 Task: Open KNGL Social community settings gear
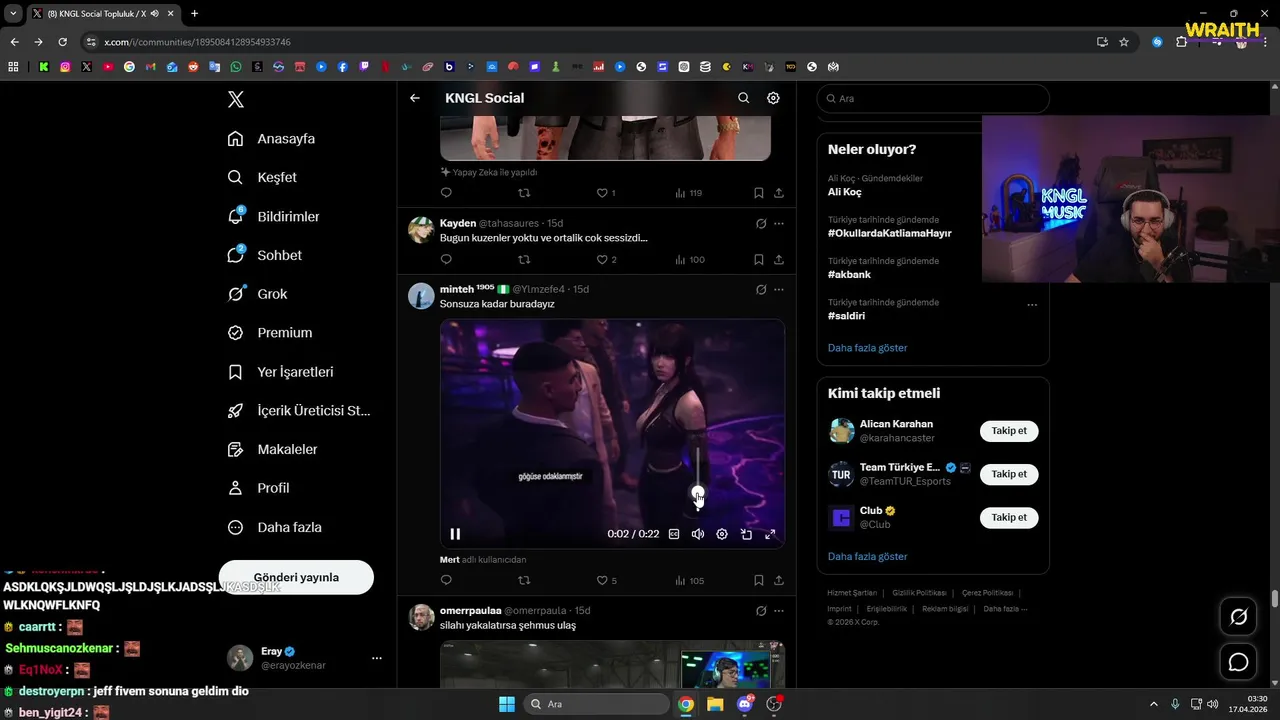point(773,98)
